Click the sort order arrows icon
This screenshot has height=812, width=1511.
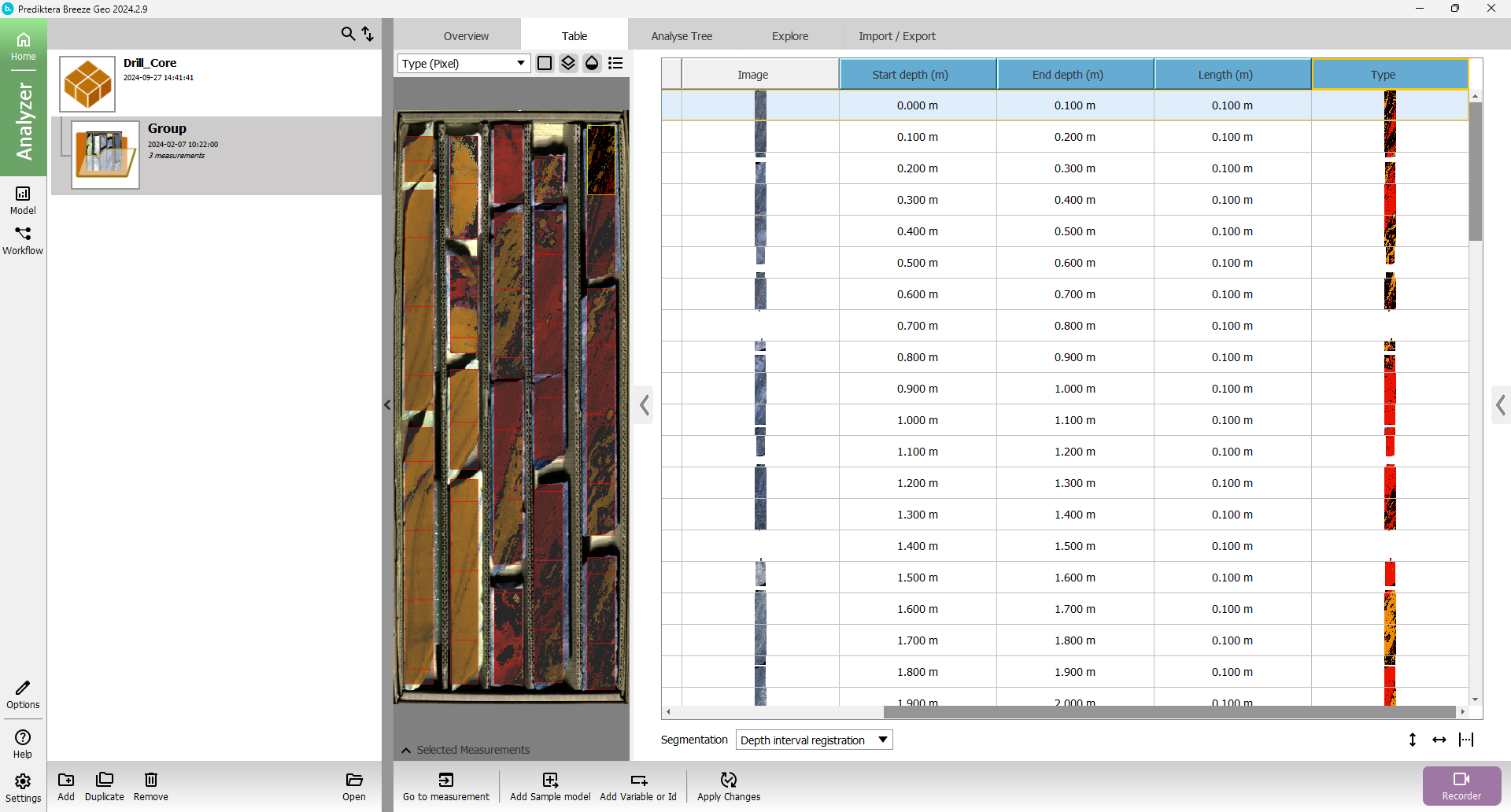[368, 34]
